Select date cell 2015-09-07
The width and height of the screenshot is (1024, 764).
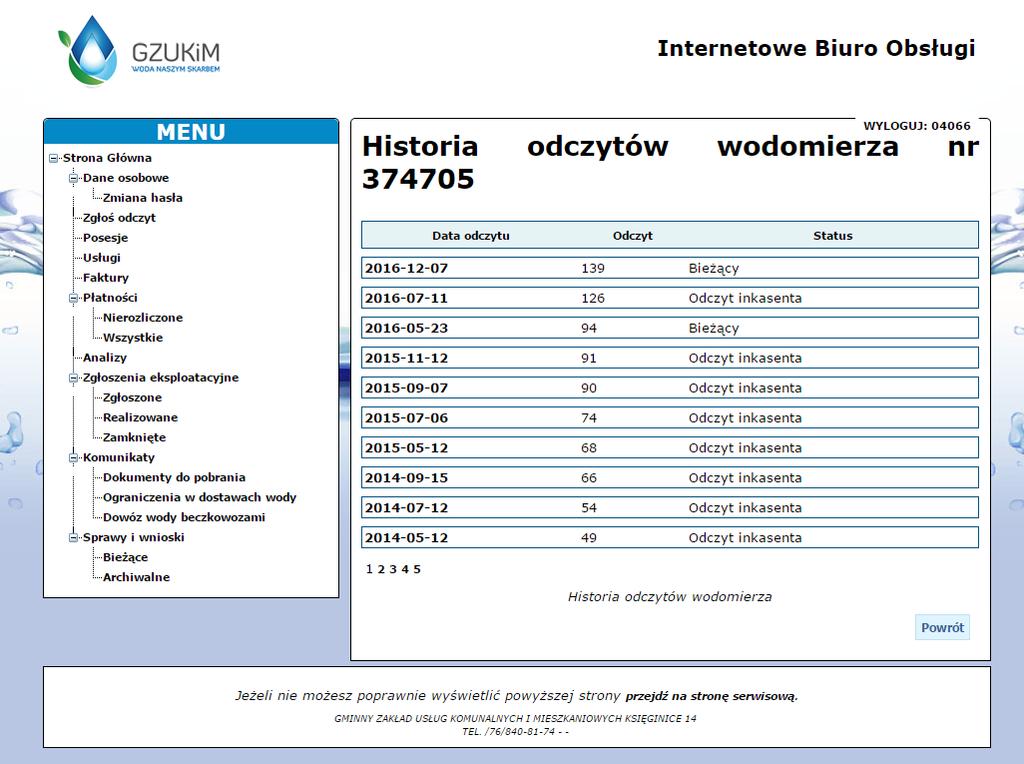(x=406, y=389)
